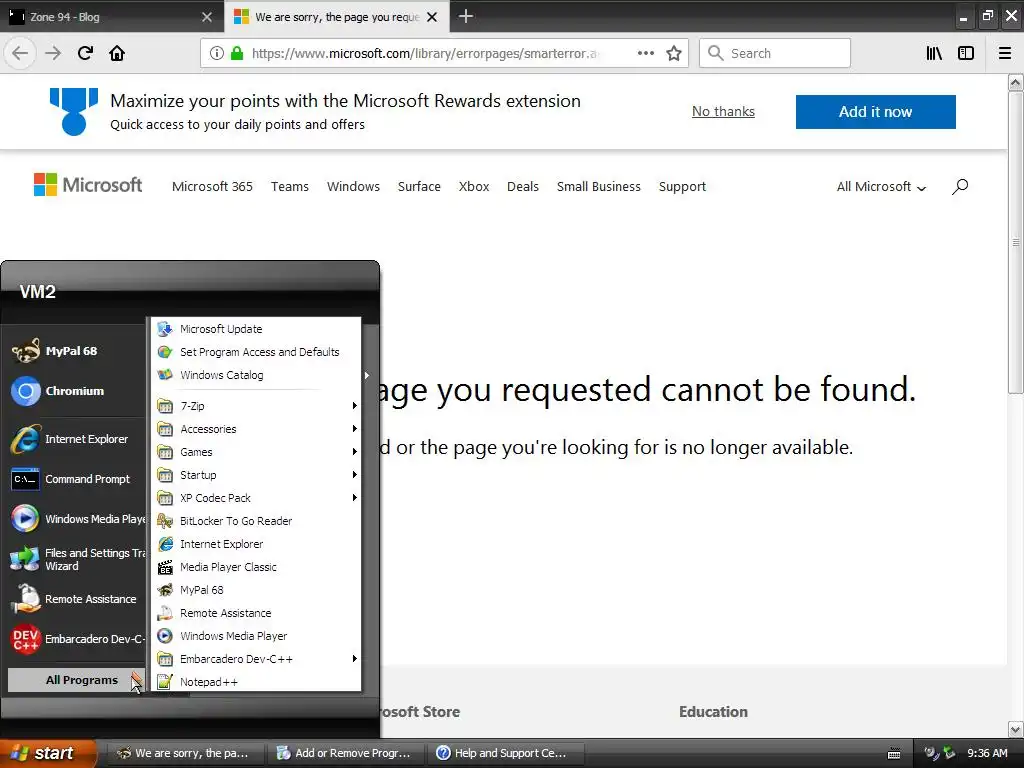Viewport: 1024px width, 768px height.
Task: Toggle the sidebar view icon
Action: [966, 53]
